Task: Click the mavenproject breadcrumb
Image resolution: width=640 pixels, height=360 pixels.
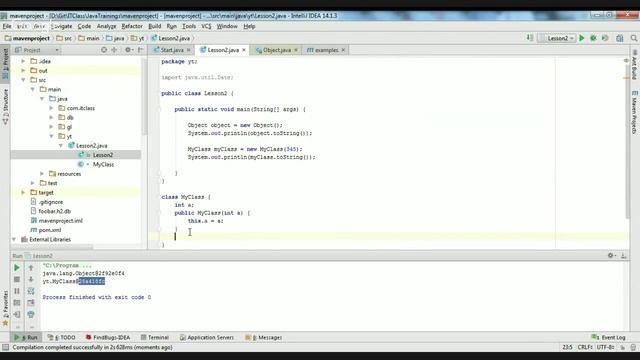Action: point(27,38)
